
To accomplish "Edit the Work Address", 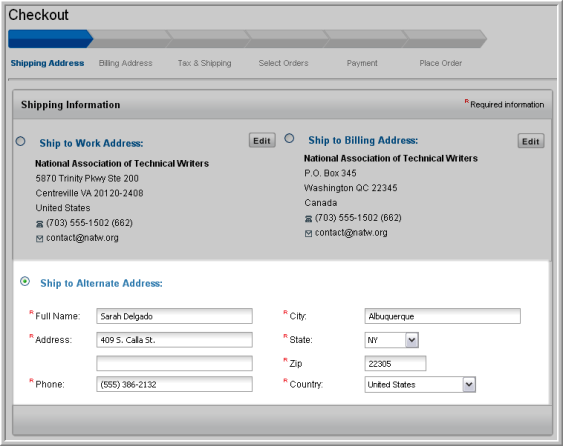I will (x=262, y=141).
